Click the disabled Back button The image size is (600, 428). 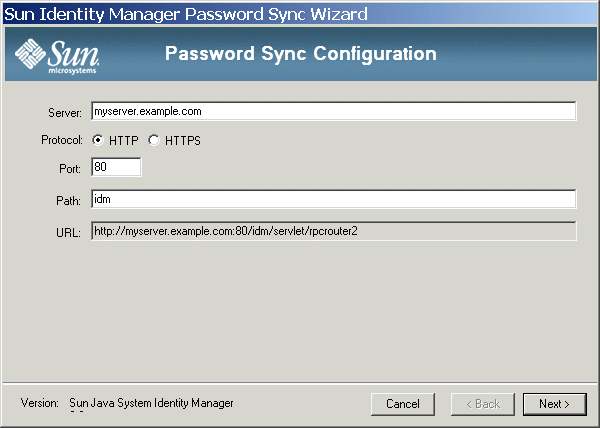pos(483,404)
